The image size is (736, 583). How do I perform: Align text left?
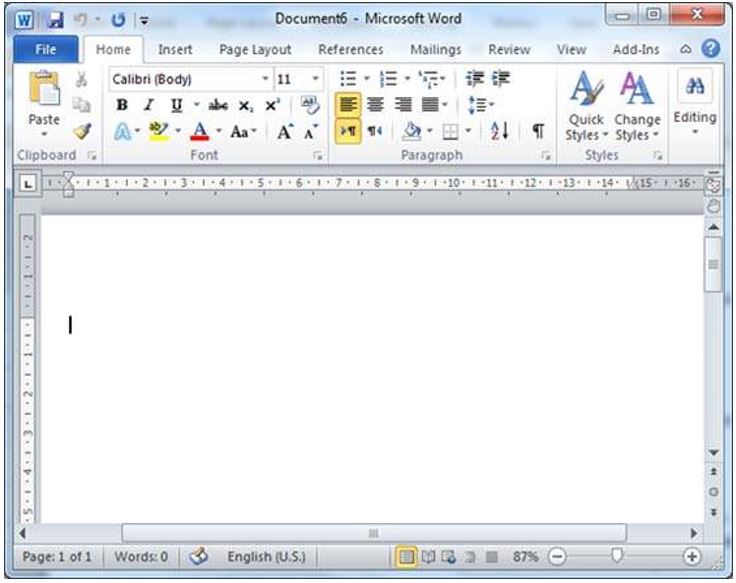[348, 105]
